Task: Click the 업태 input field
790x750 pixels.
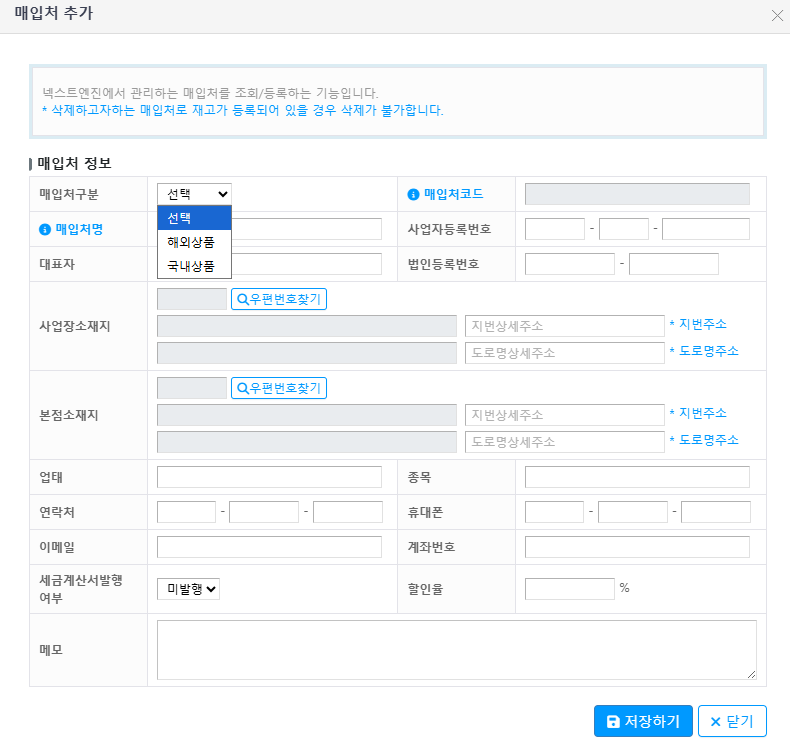Action: point(269,477)
